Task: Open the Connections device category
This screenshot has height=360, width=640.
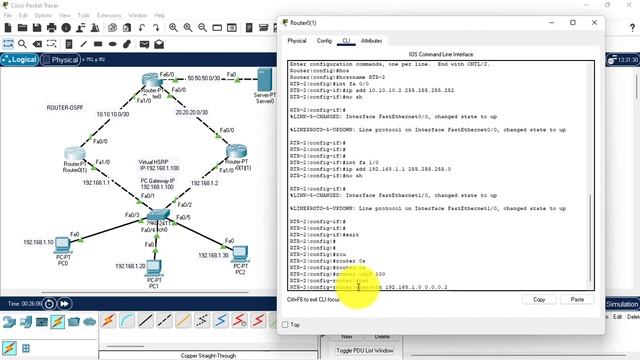Action: 58,322
